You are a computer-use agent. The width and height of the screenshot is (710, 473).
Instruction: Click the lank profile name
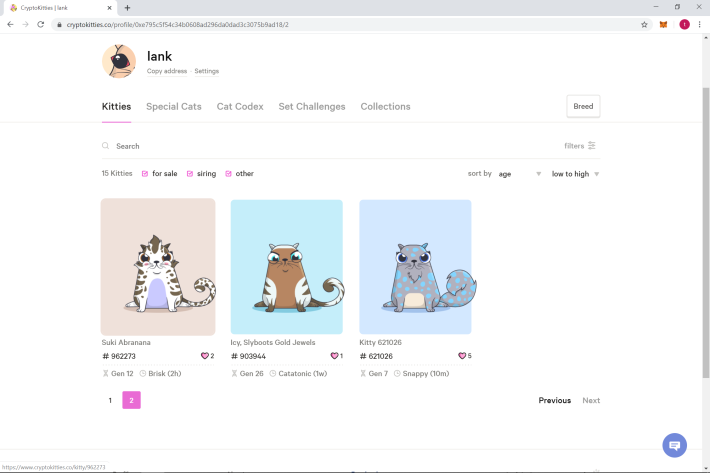pos(159,56)
